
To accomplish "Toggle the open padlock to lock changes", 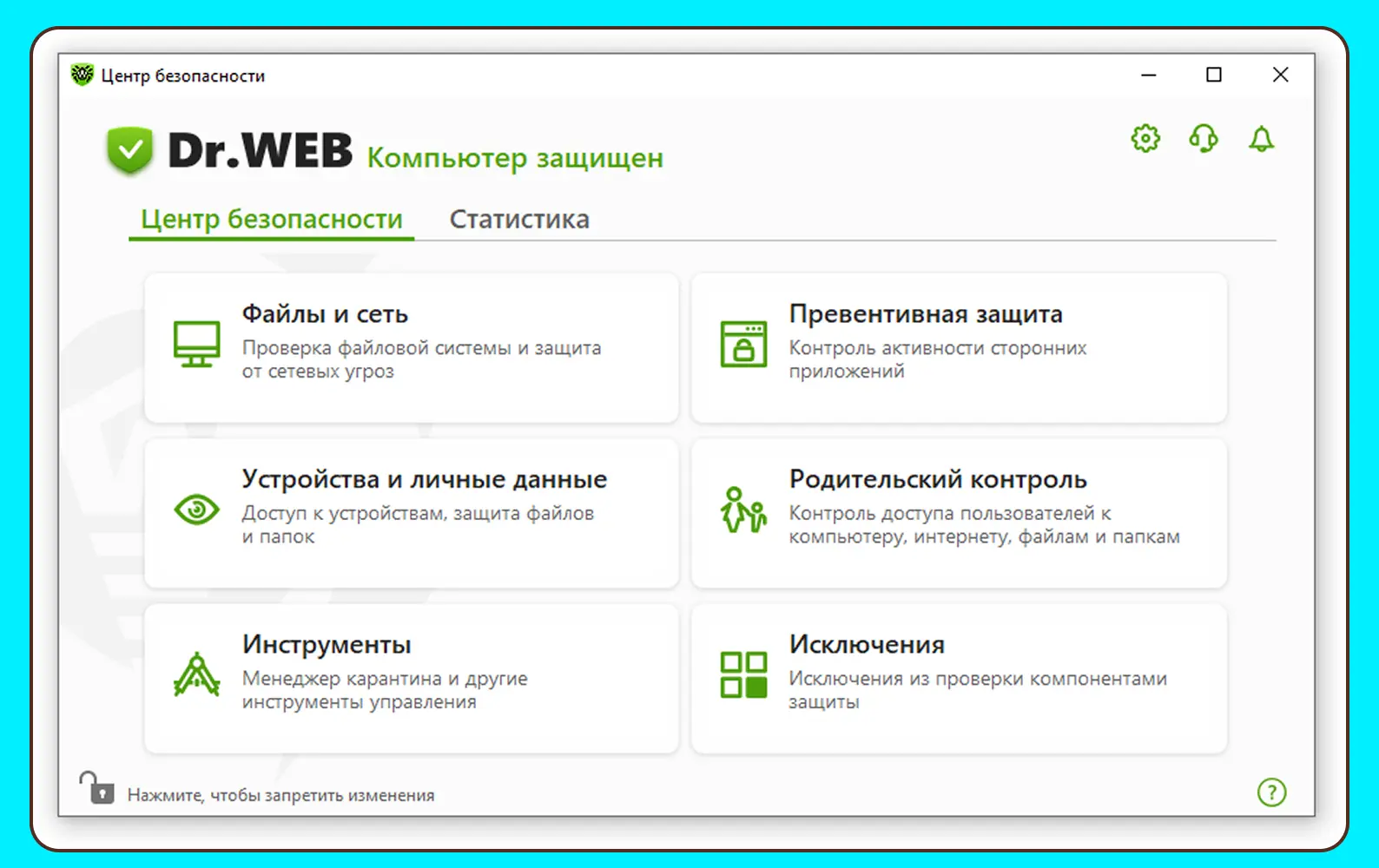I will (x=96, y=788).
